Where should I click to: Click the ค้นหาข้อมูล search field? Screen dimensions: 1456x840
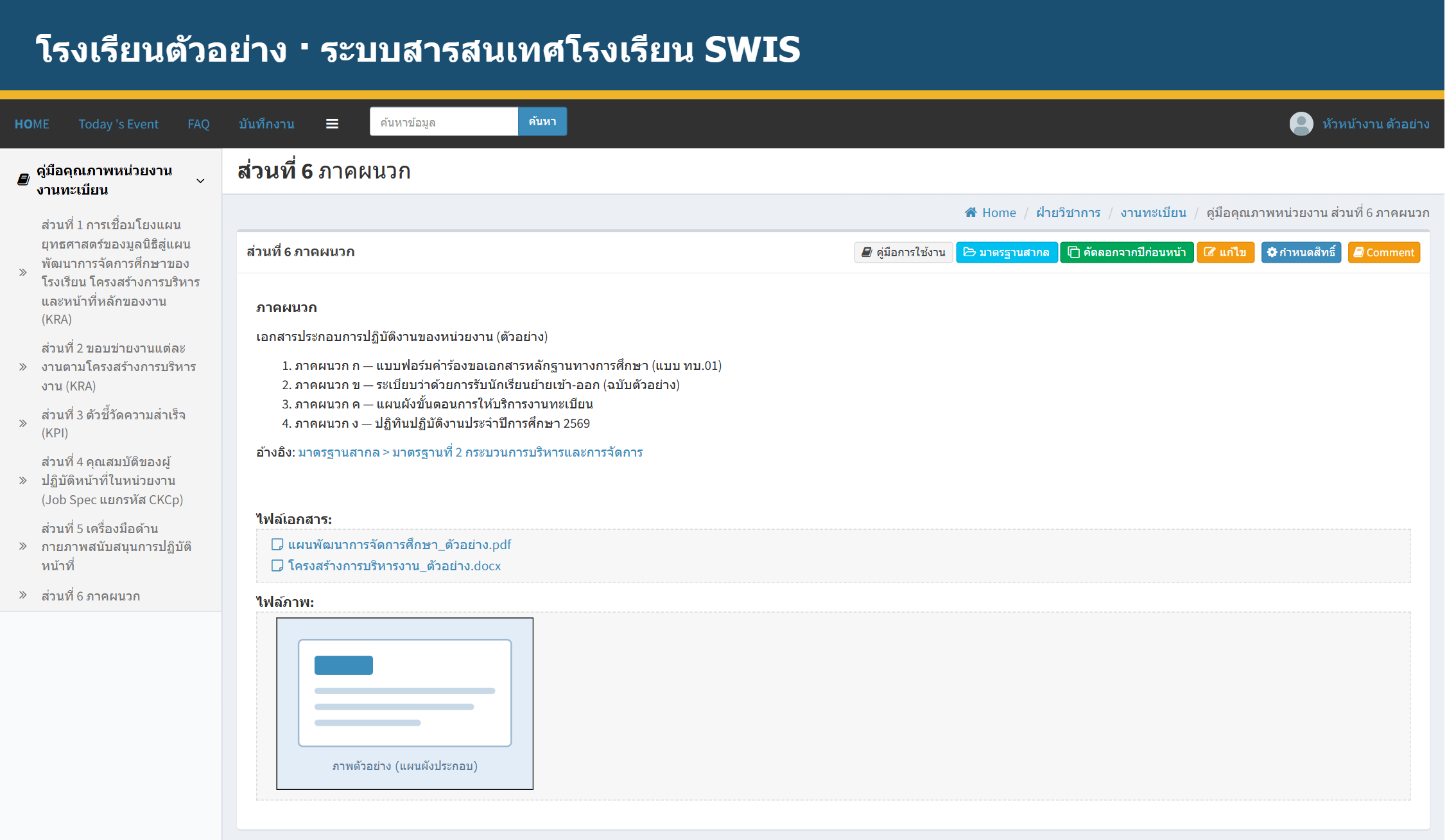pyautogui.click(x=444, y=121)
